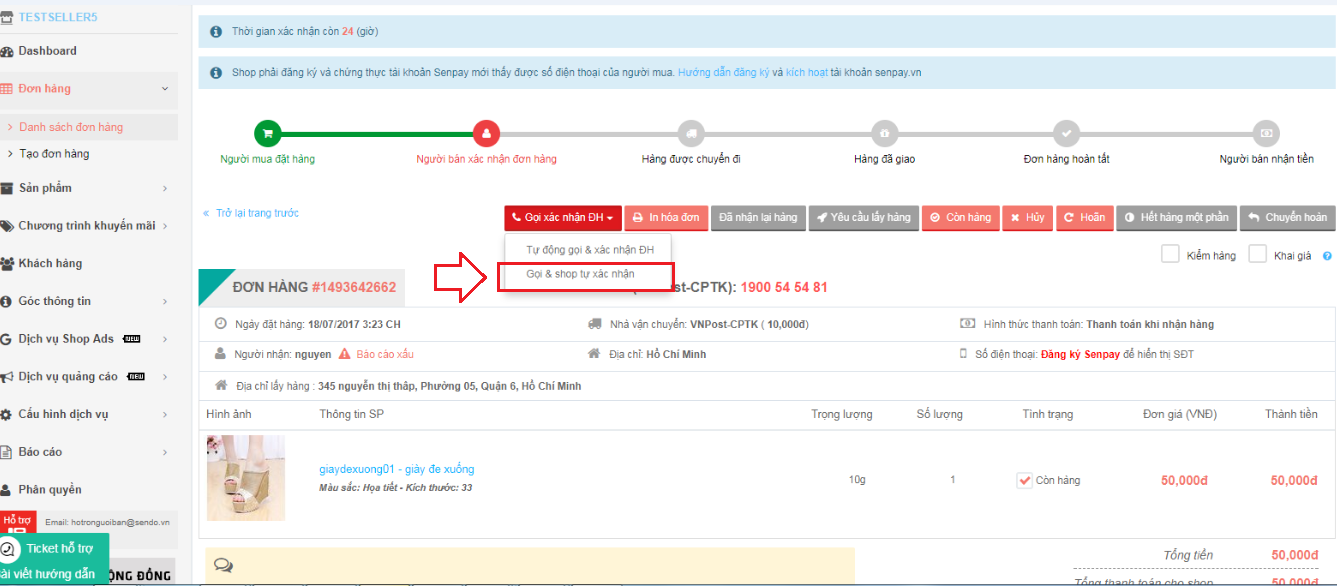1337x586 pixels.
Task: Toggle the Khai giá checkbox
Action: point(1257,255)
